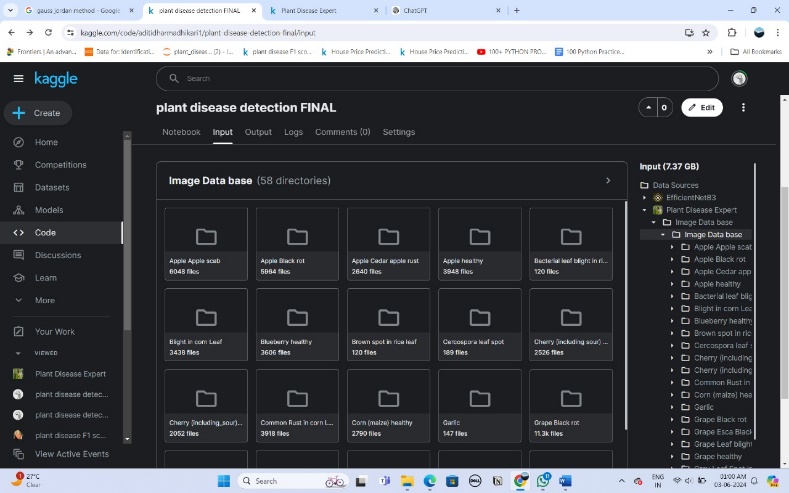Open Competitions trophy icon in sidebar
Image resolution: width=789 pixels, height=493 pixels.
[x=18, y=165]
